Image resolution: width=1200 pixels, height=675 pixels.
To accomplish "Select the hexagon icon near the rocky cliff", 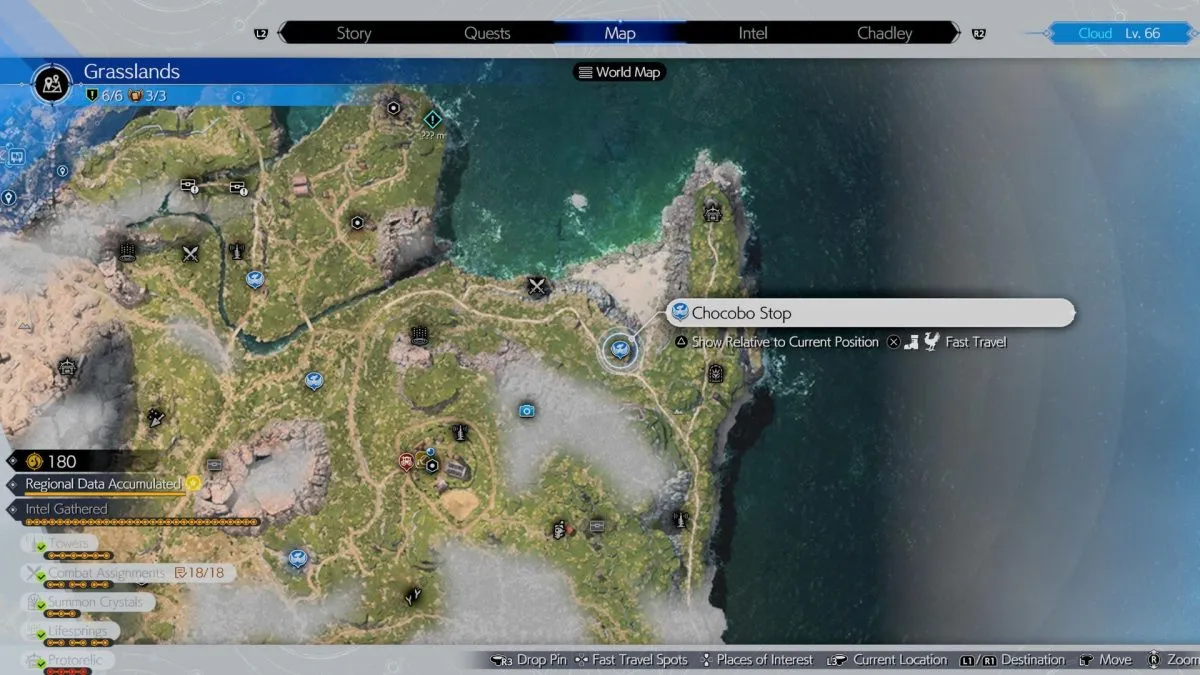I will pyautogui.click(x=357, y=222).
